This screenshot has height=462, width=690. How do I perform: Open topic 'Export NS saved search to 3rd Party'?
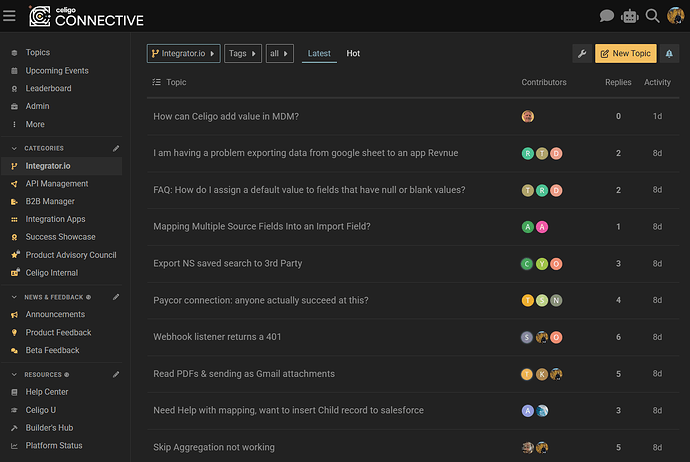coord(228,264)
